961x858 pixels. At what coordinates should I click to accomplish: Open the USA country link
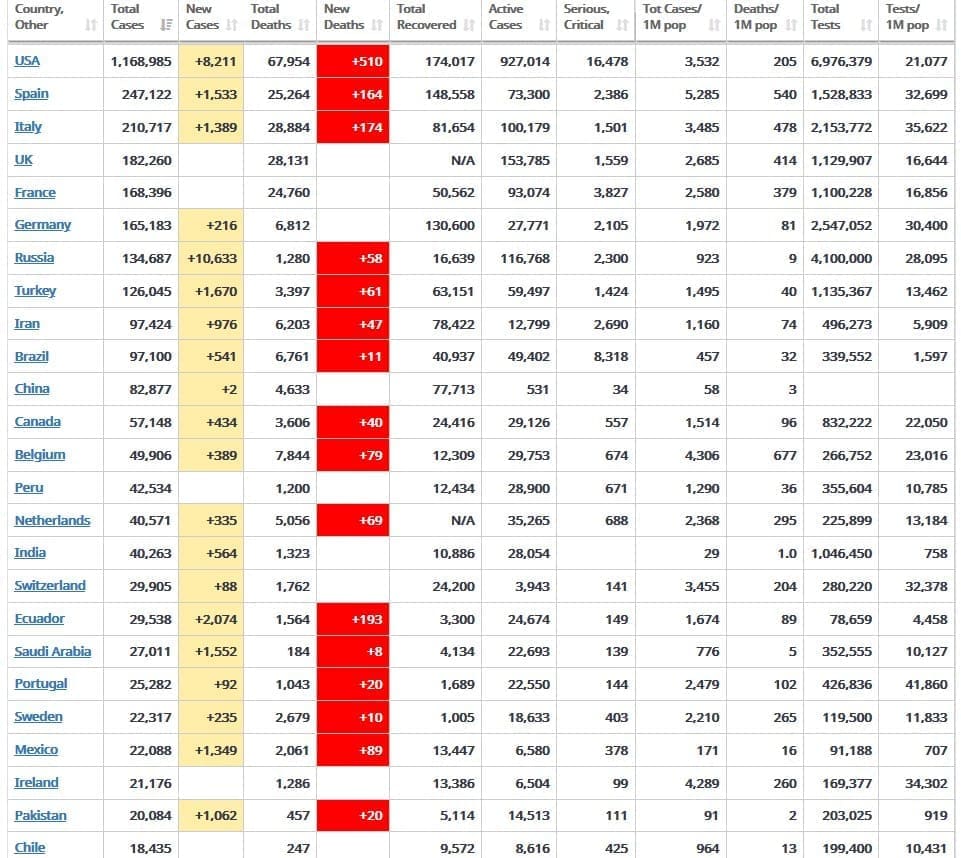coord(27,61)
